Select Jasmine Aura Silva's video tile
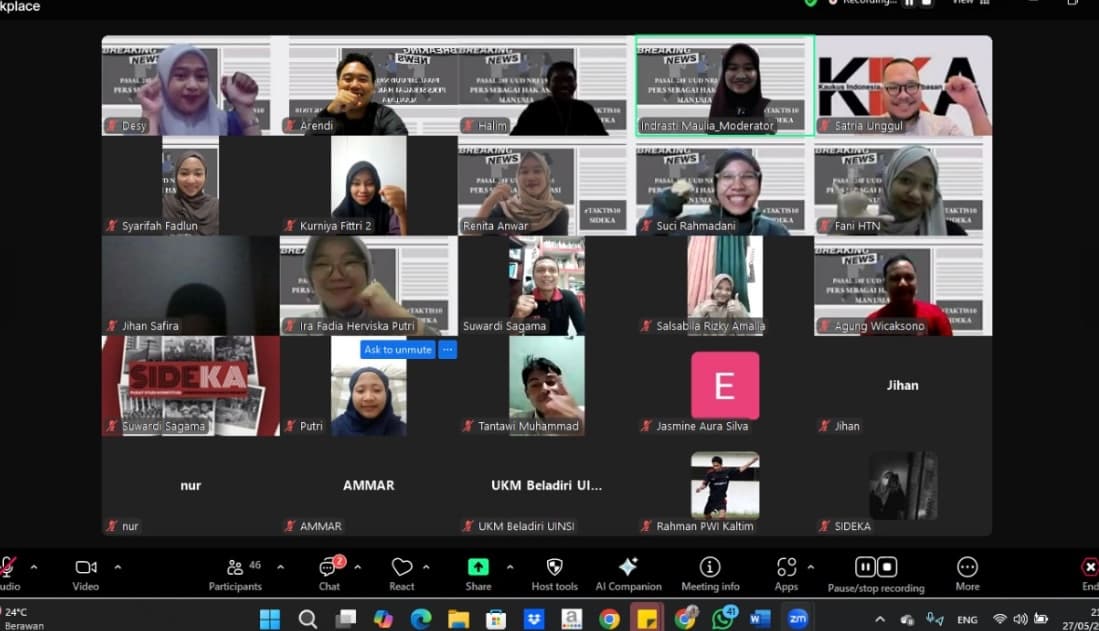 (x=725, y=386)
